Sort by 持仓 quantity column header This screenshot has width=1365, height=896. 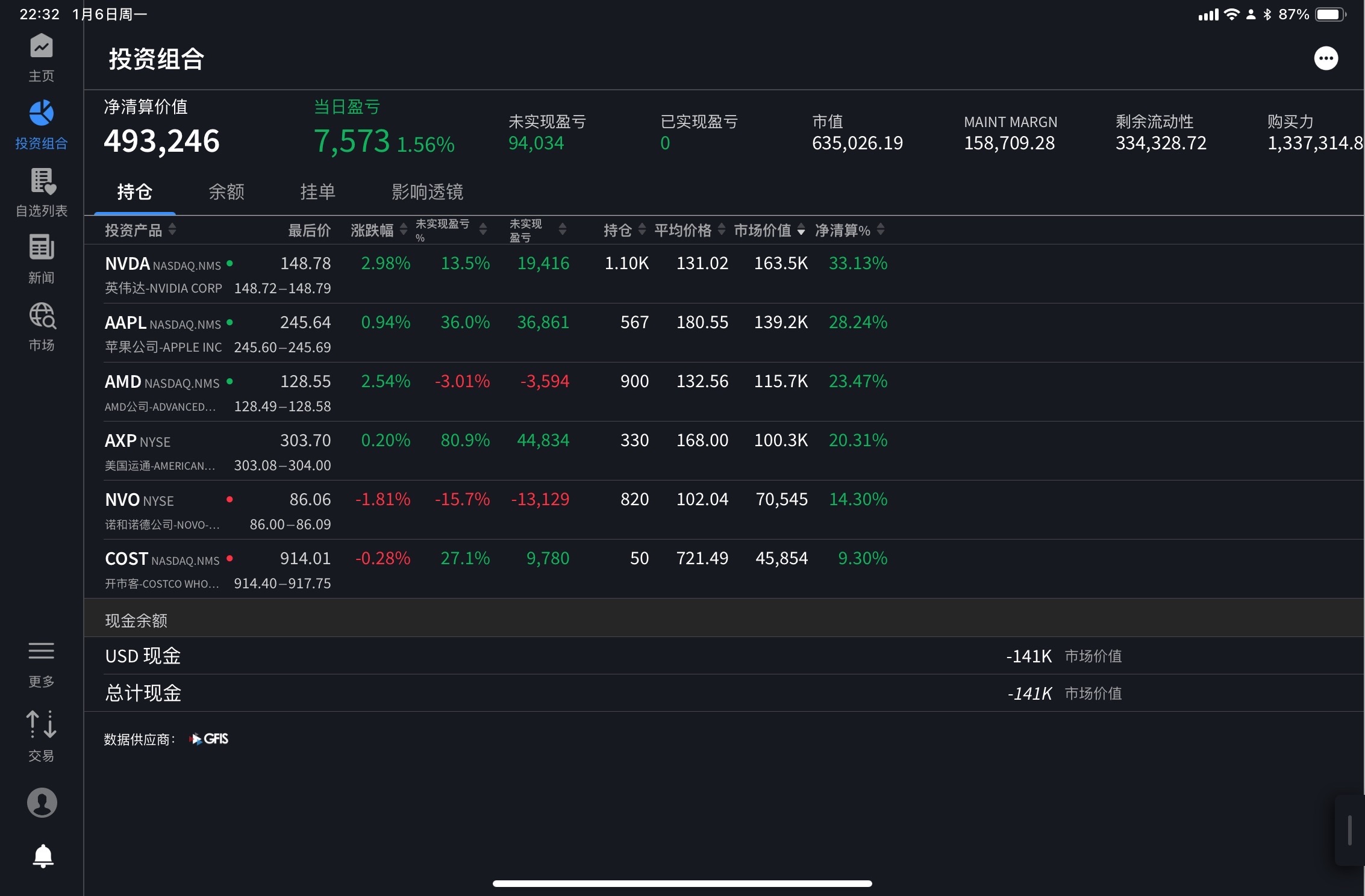(625, 230)
